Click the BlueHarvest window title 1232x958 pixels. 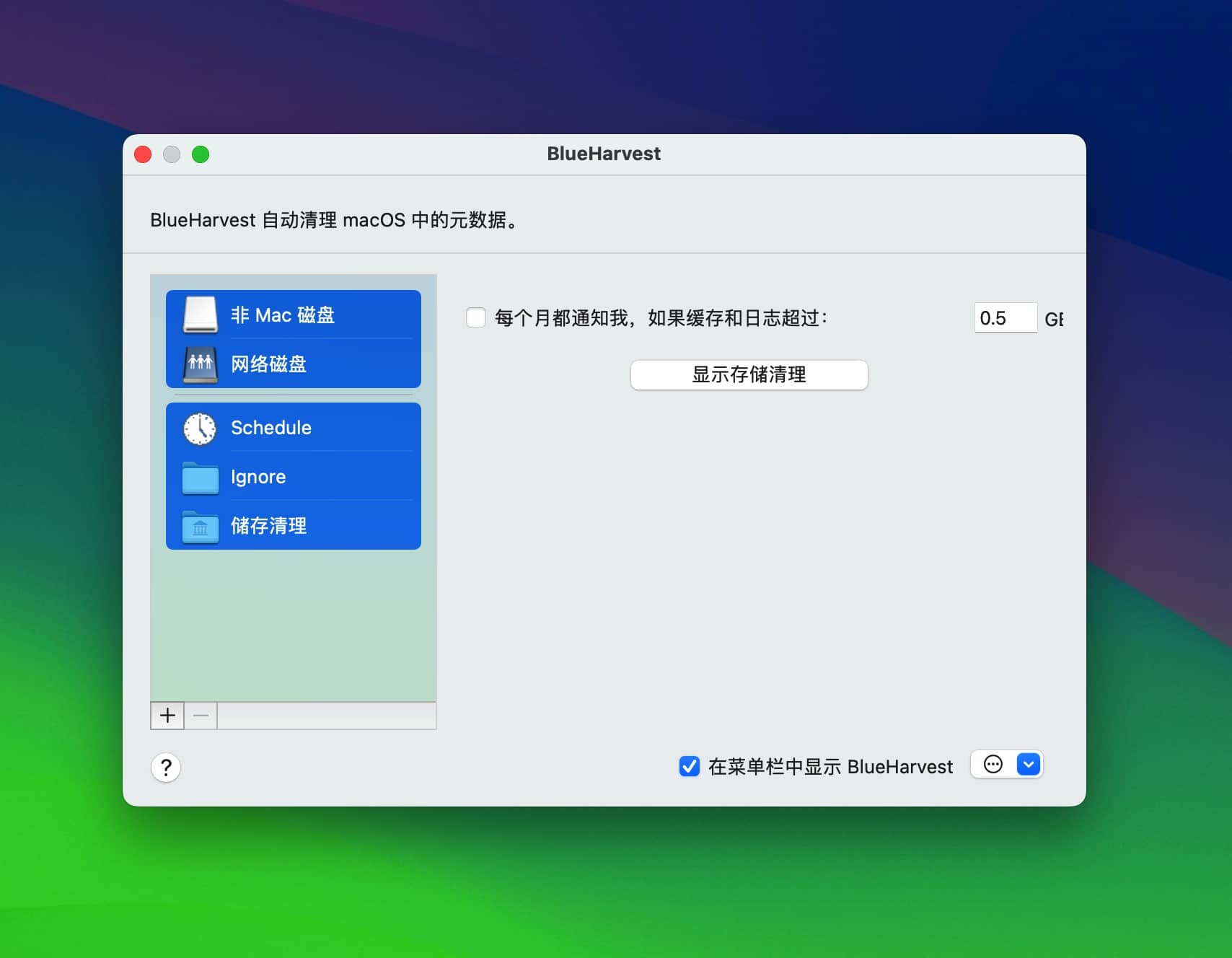coord(604,154)
